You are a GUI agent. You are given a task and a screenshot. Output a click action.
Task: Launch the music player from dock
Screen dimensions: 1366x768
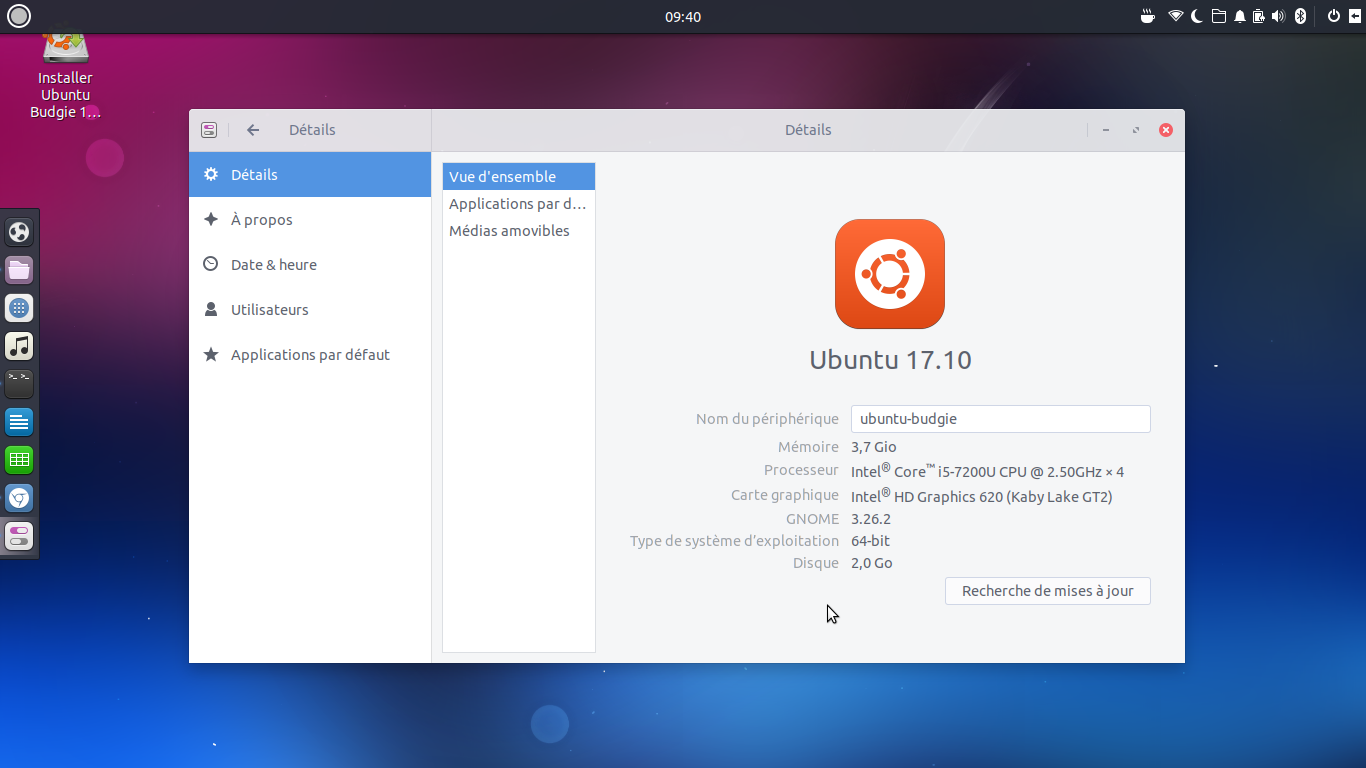(19, 346)
